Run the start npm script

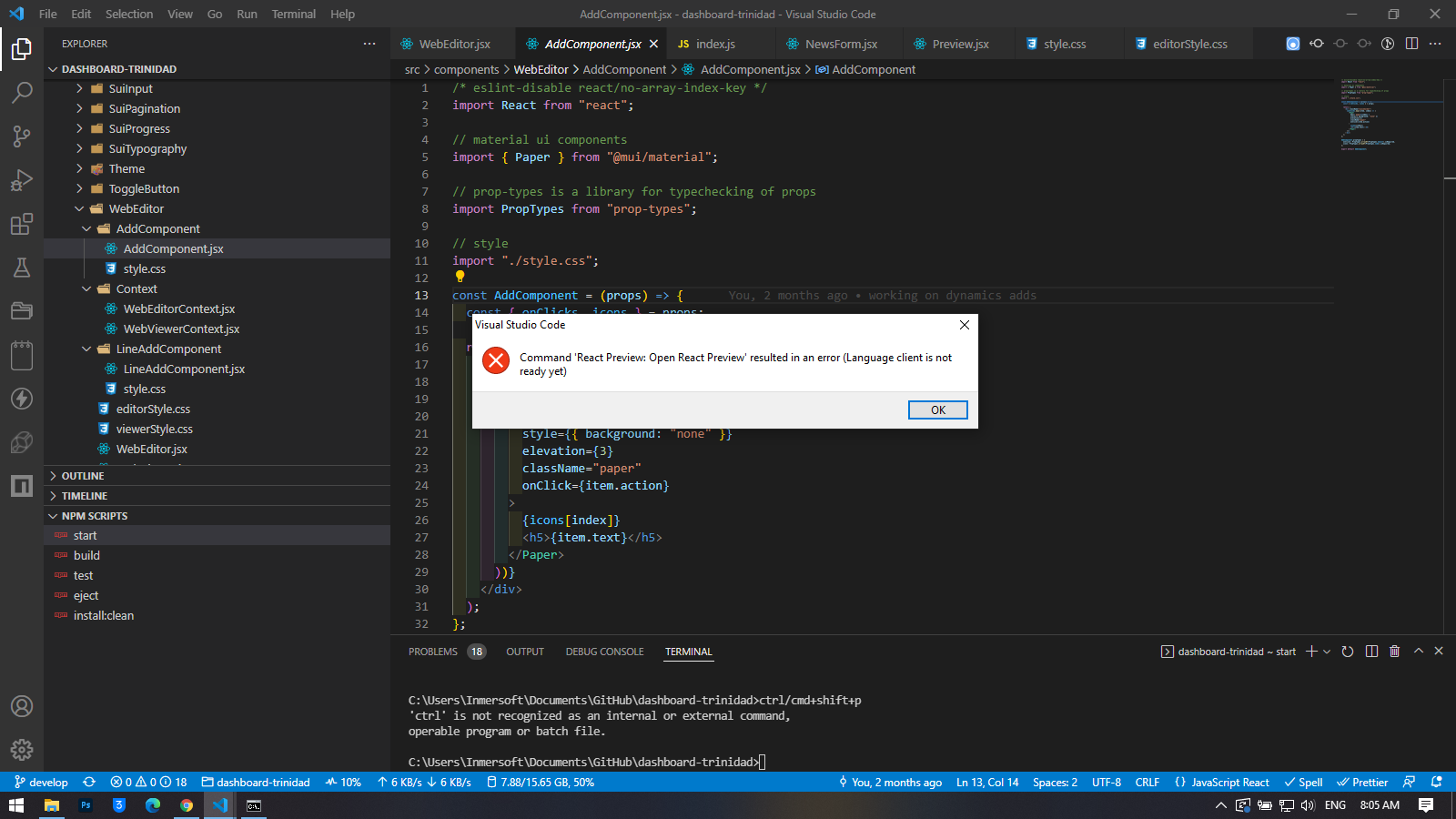217,535
